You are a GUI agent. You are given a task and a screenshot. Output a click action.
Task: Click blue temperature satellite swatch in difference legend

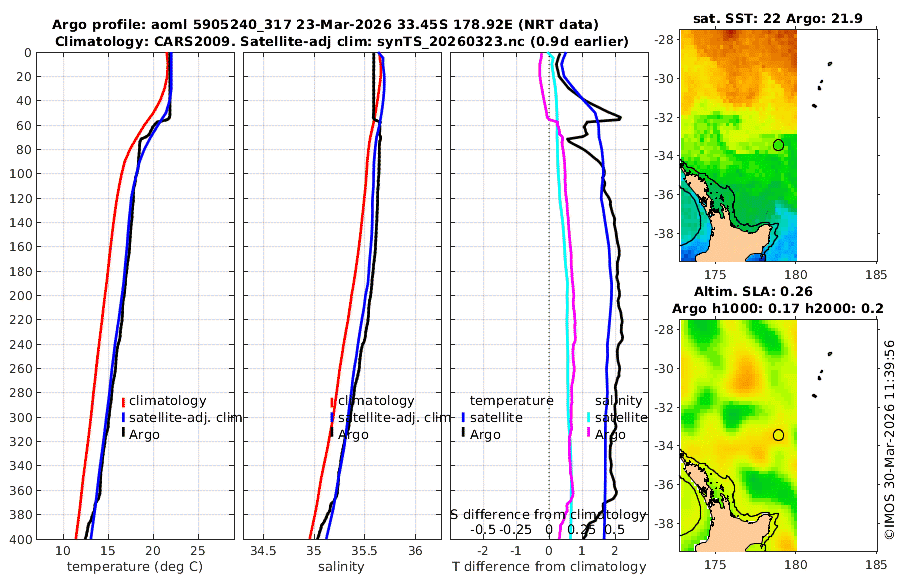click(x=463, y=418)
